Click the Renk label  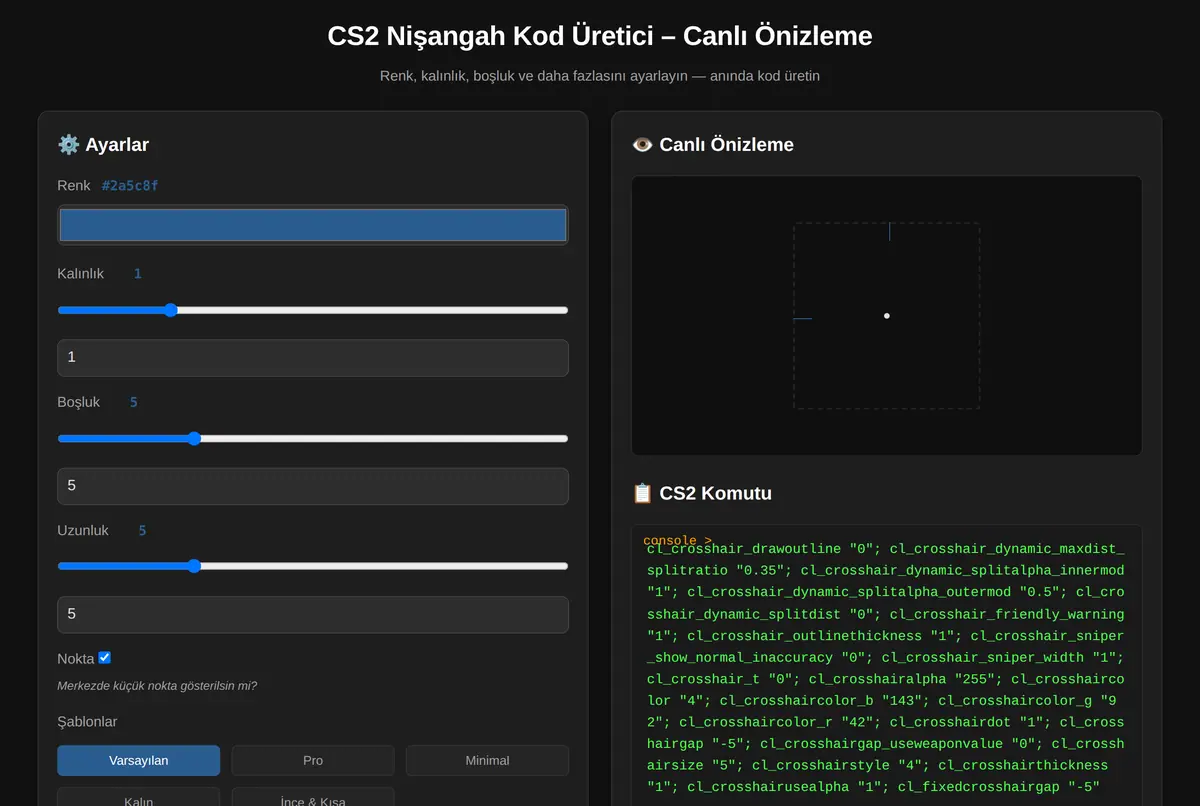click(74, 186)
